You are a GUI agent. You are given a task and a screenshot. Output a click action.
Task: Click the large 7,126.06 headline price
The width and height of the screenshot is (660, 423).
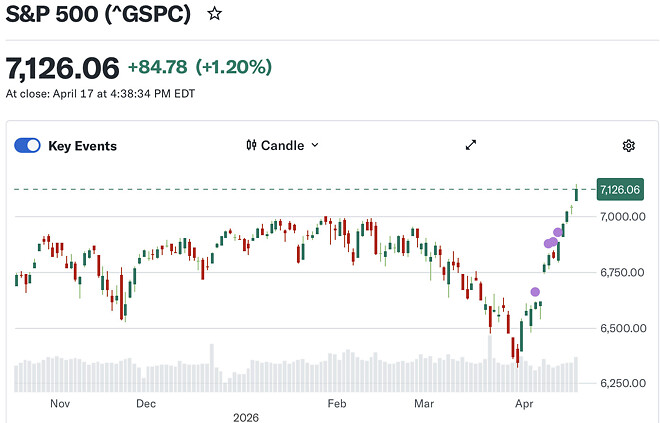click(x=62, y=67)
